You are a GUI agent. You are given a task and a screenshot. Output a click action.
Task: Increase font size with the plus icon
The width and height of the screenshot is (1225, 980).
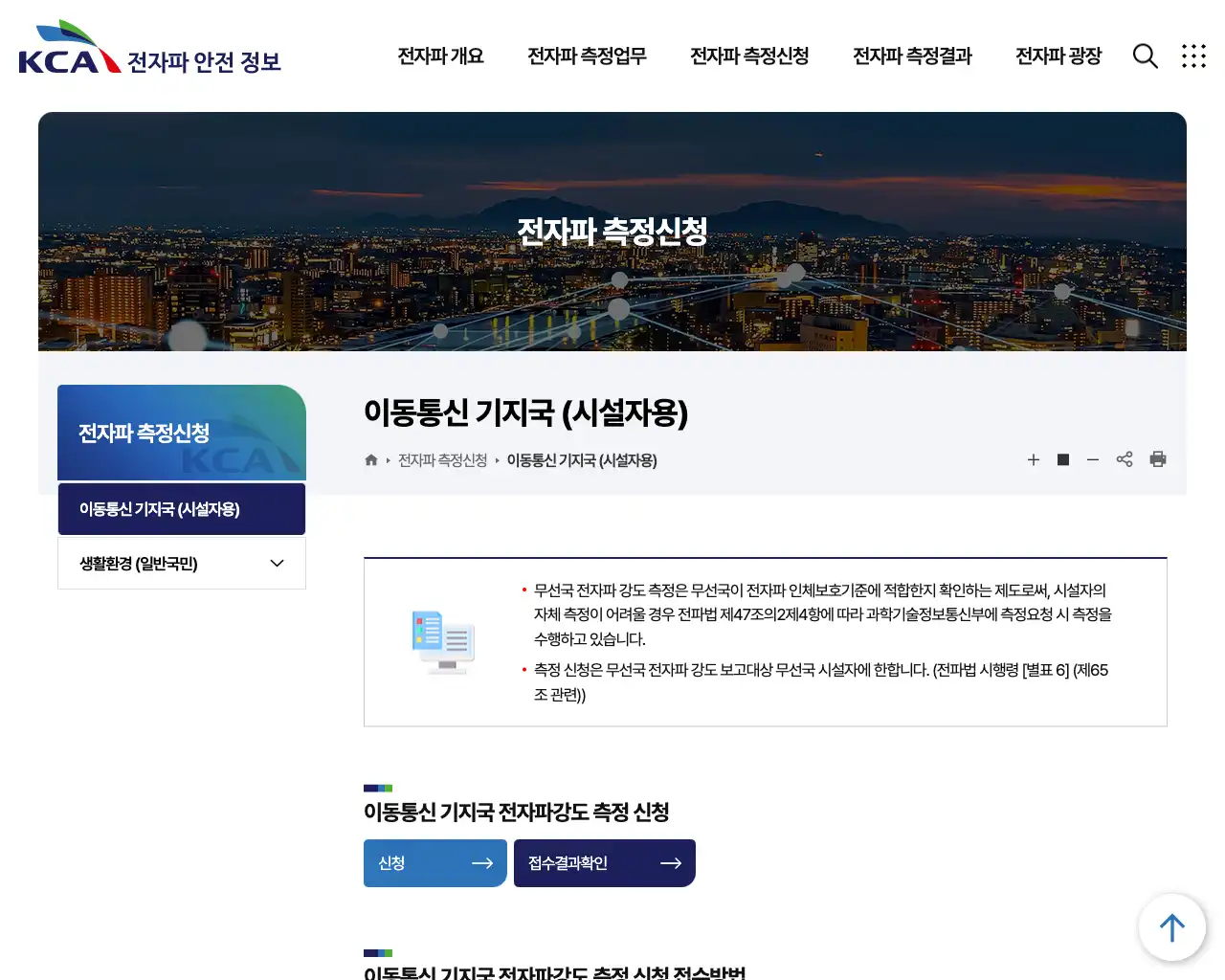1034,459
